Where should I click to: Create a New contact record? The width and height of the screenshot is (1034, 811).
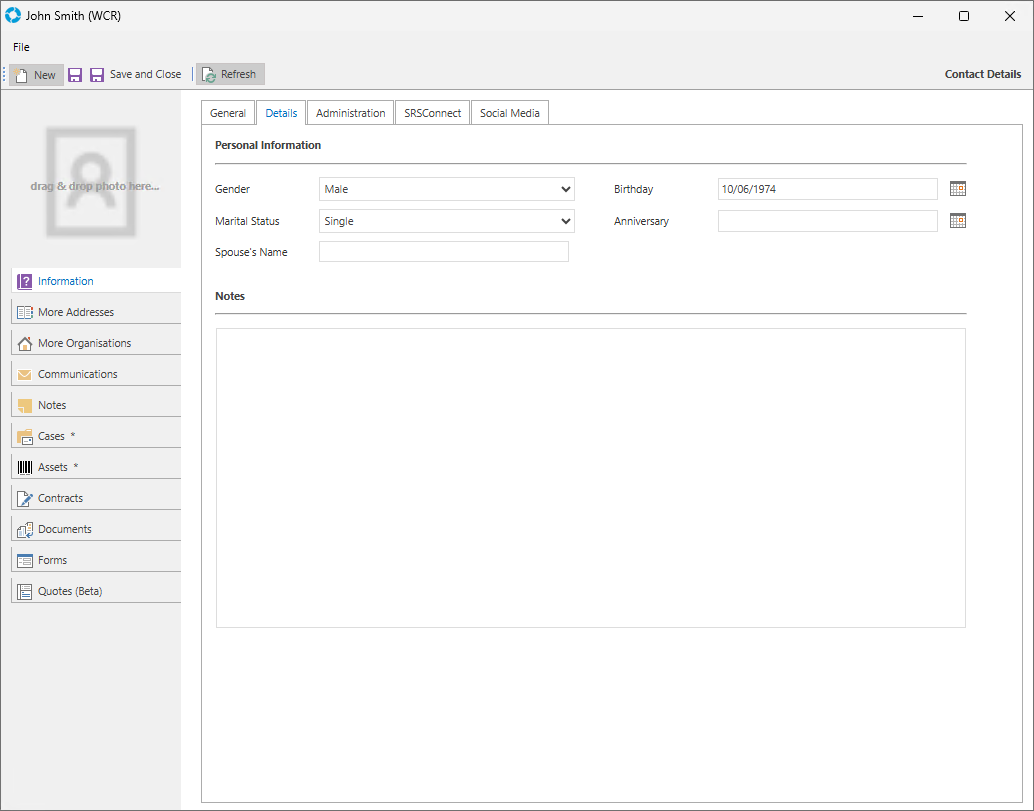(x=36, y=75)
